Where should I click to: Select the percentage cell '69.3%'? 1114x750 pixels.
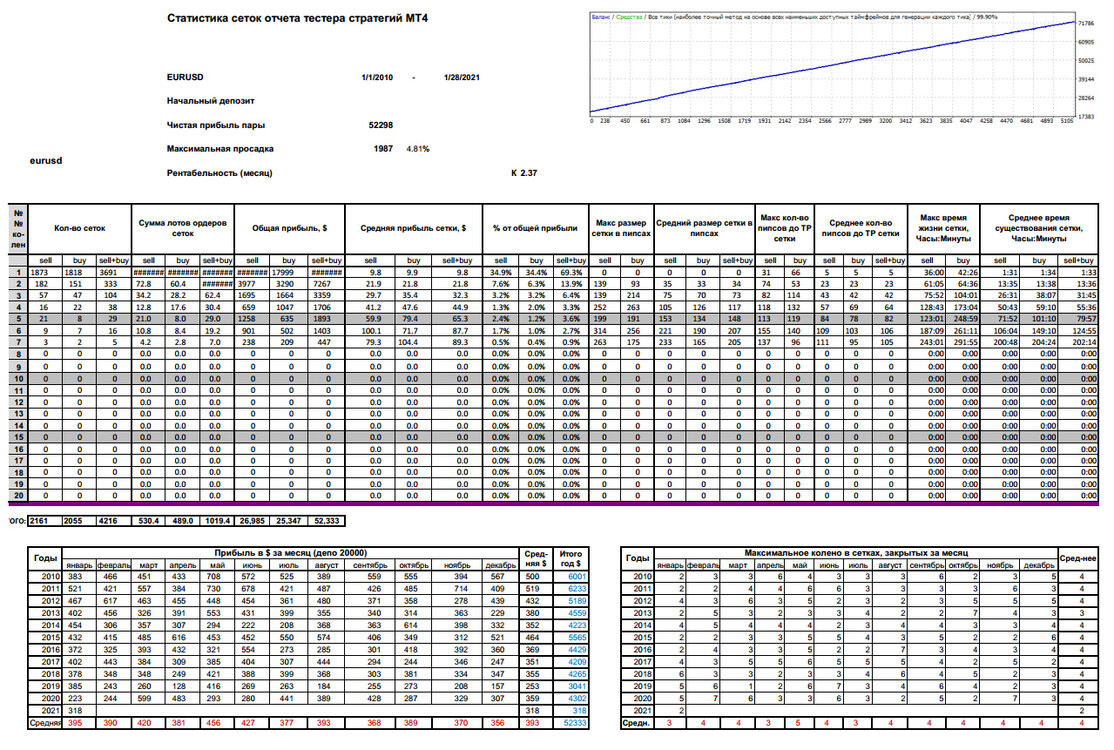click(x=571, y=273)
